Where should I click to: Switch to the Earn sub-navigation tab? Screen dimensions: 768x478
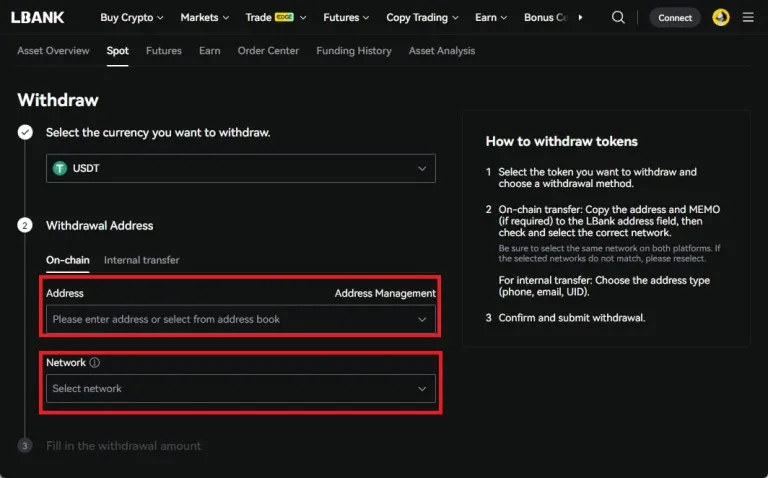pos(210,51)
